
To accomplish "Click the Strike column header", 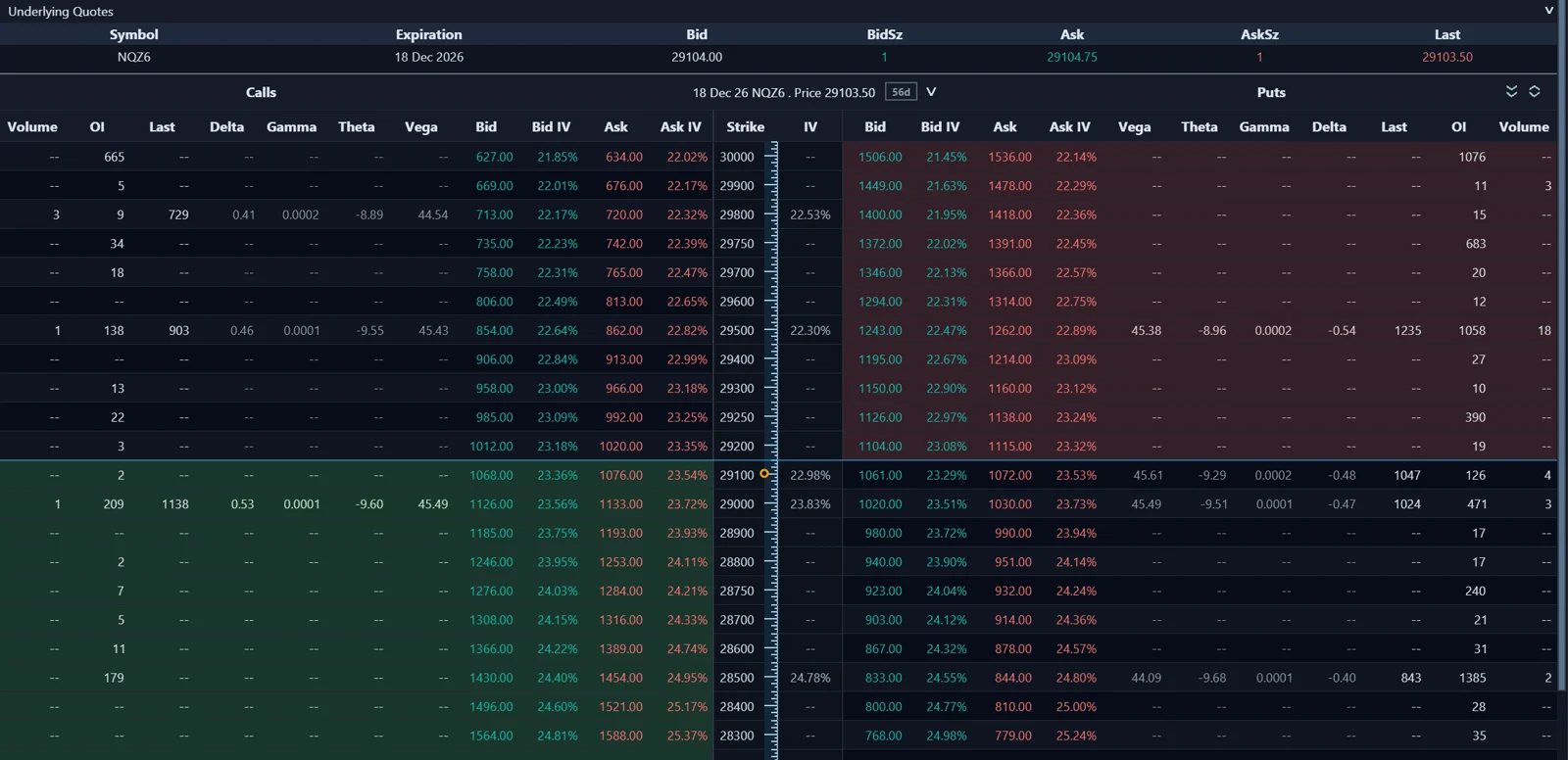I will click(x=746, y=127).
